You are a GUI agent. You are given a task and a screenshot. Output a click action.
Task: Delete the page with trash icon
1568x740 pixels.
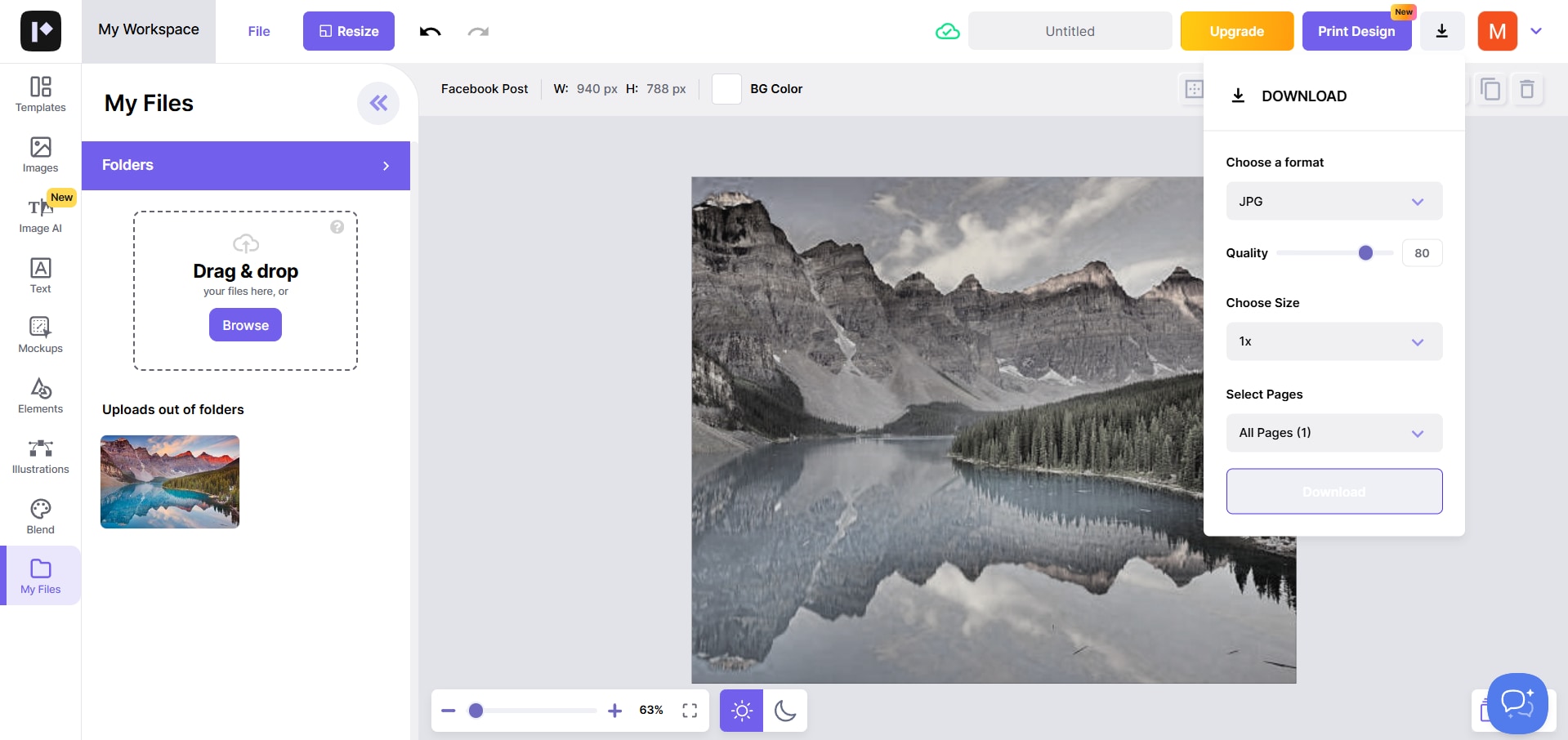pos(1527,88)
